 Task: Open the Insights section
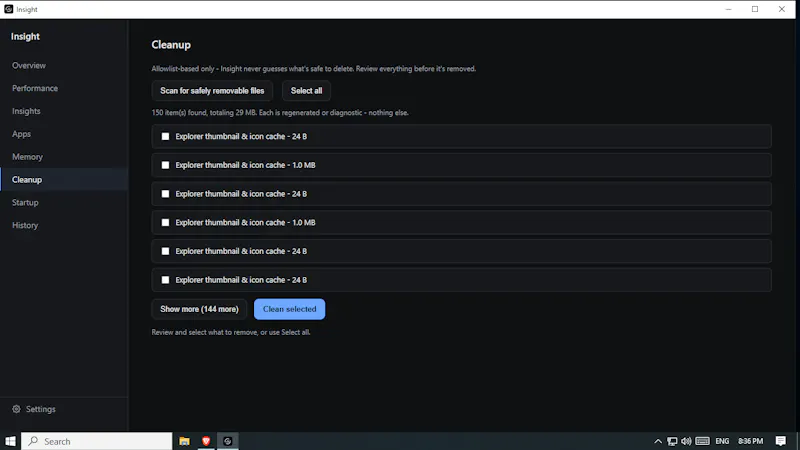(26, 111)
